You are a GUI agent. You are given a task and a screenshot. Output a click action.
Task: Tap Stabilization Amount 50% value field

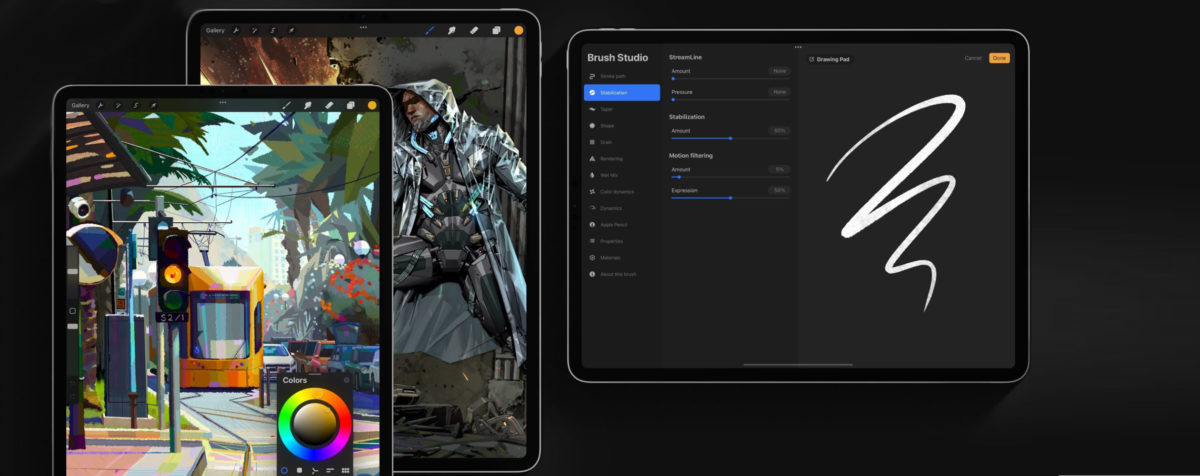point(779,131)
